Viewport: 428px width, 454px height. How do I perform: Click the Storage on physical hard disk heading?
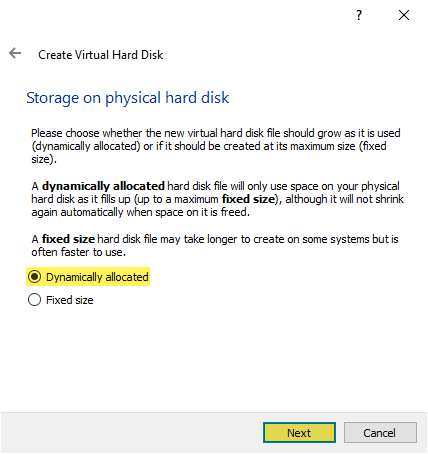pos(128,98)
